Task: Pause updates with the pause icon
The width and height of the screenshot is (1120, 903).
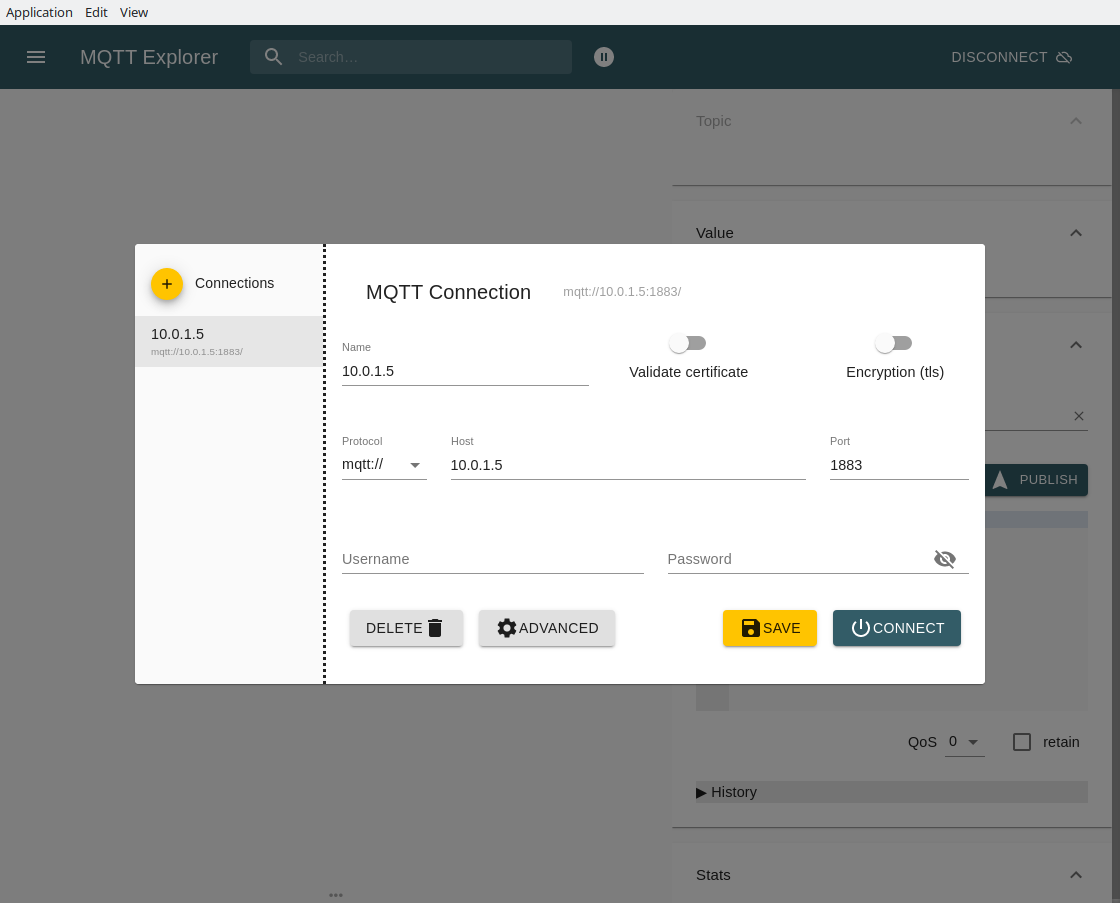Action: tap(603, 57)
